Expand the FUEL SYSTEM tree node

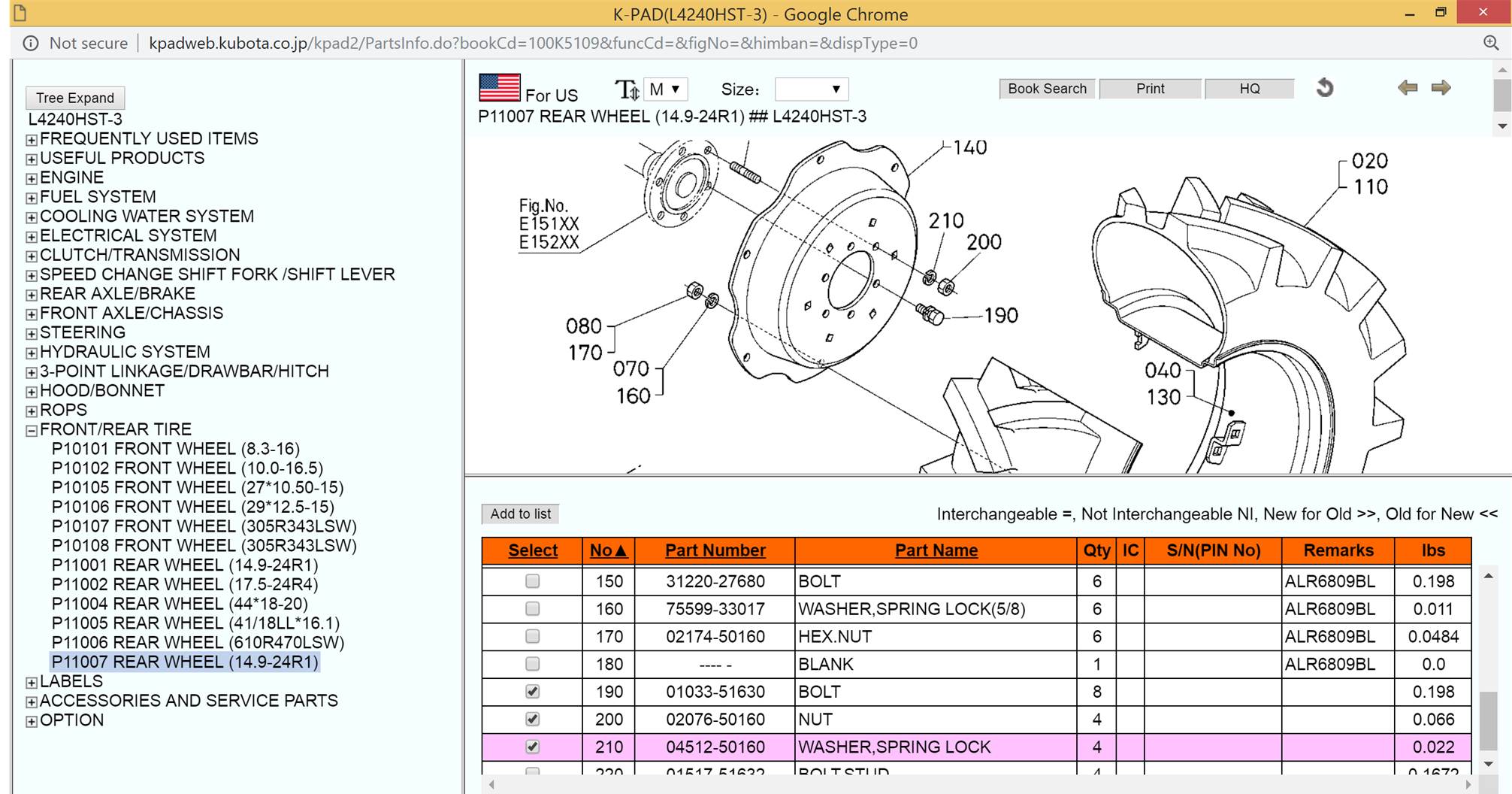pos(32,198)
